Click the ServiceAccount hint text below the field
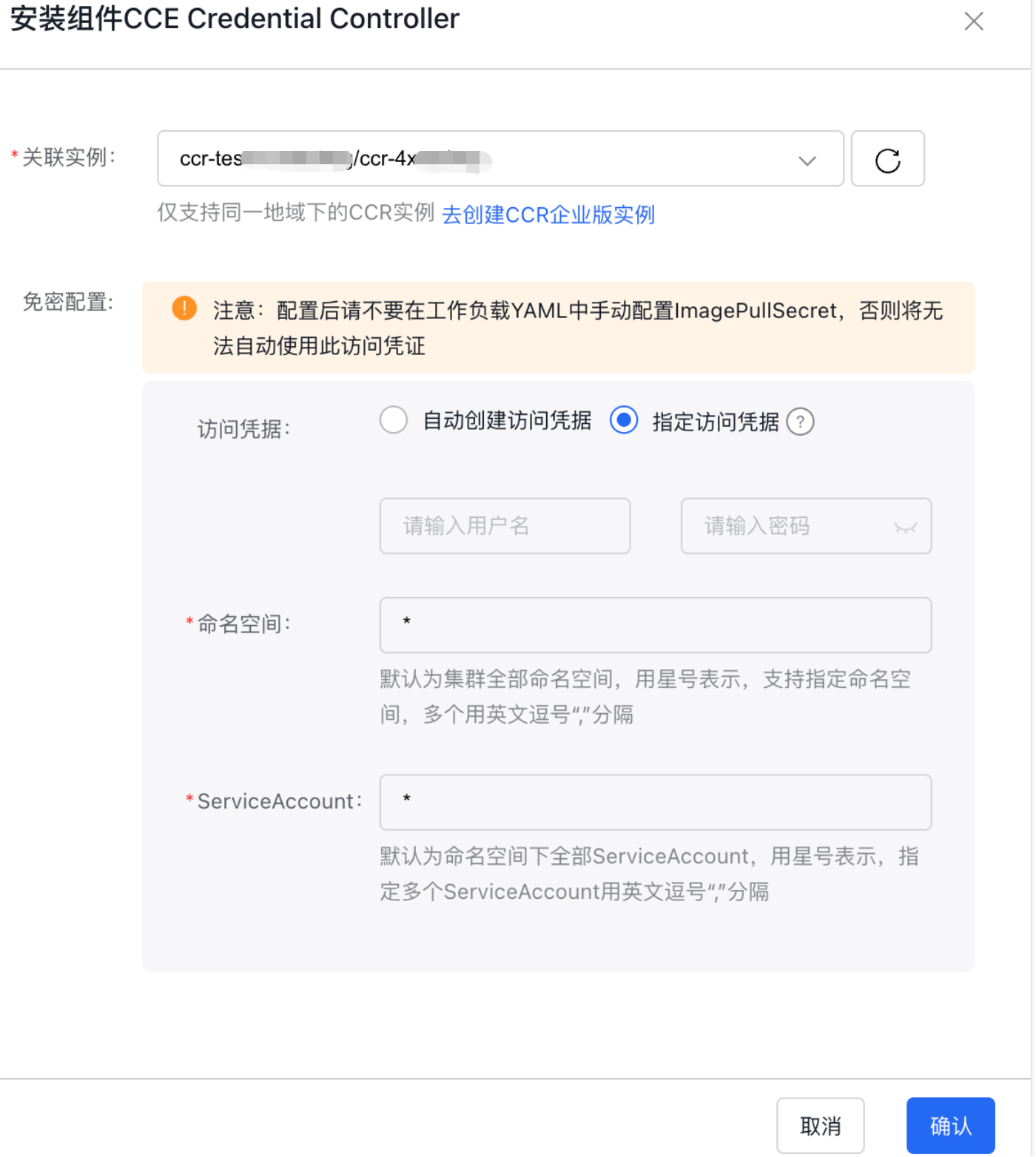This screenshot has width=1036, height=1157. coord(649,874)
